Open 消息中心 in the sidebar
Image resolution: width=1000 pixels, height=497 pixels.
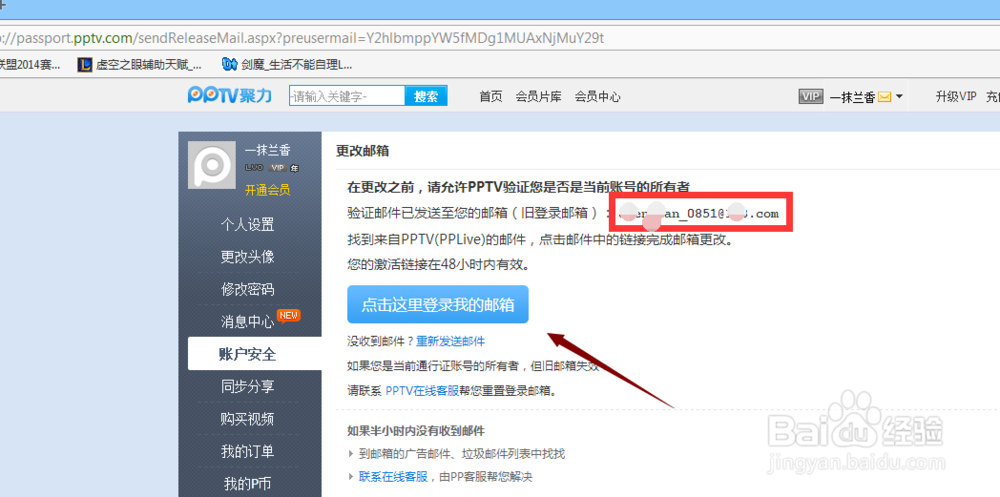247,322
